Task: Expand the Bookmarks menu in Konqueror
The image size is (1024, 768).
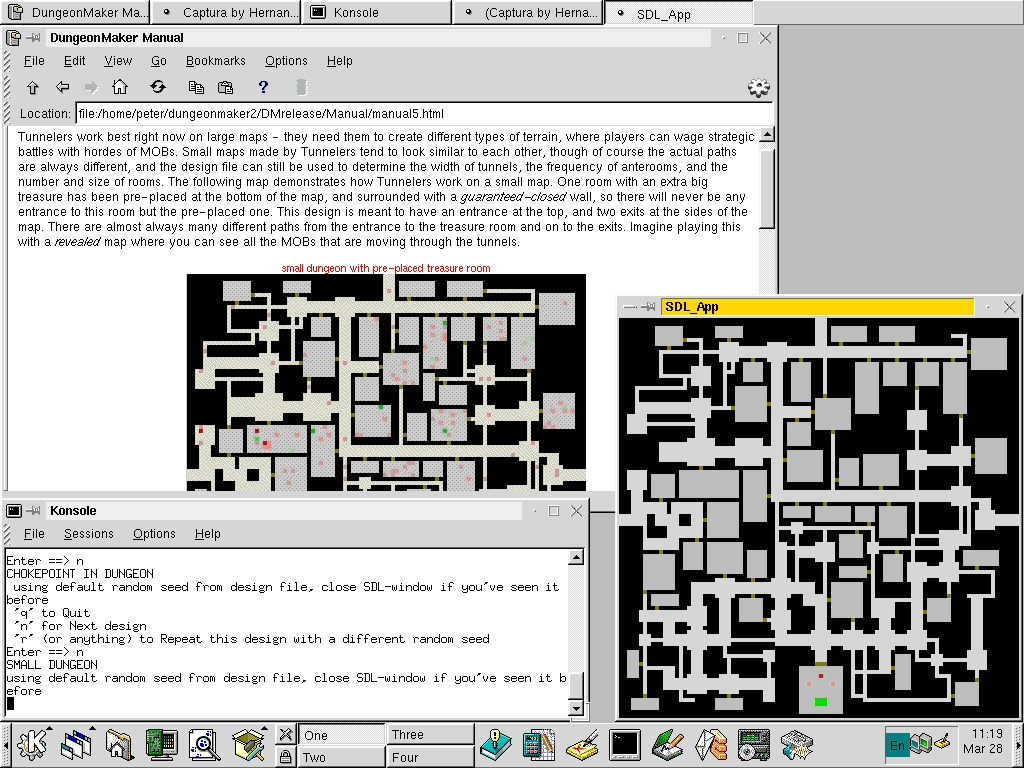Action: click(215, 61)
